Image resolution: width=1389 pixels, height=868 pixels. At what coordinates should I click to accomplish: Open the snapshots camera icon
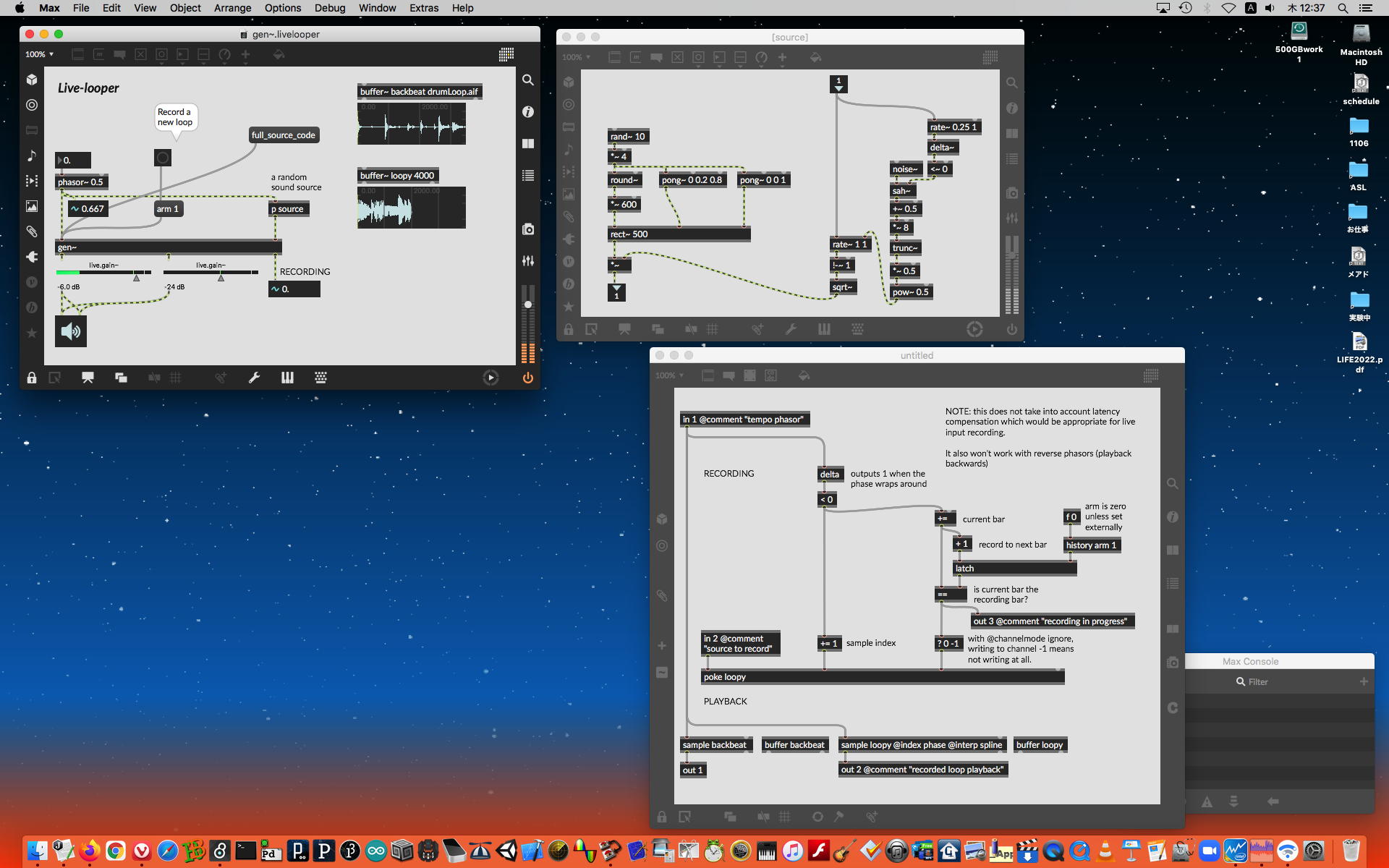coord(528,229)
